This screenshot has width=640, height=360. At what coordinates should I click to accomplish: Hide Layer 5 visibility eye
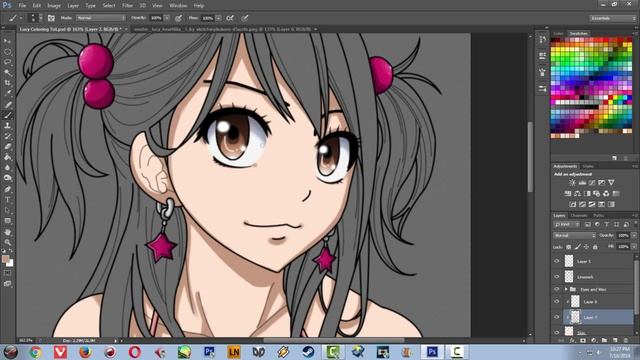click(557, 261)
